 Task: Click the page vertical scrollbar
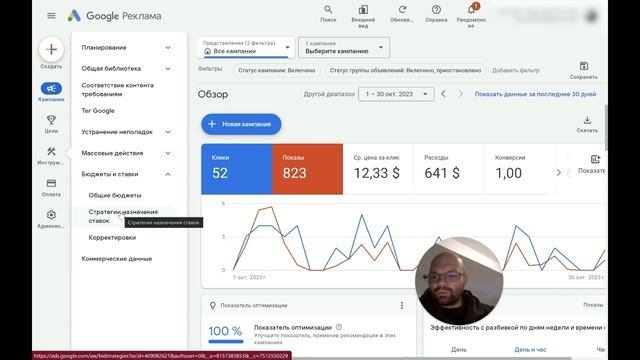click(x=606, y=127)
